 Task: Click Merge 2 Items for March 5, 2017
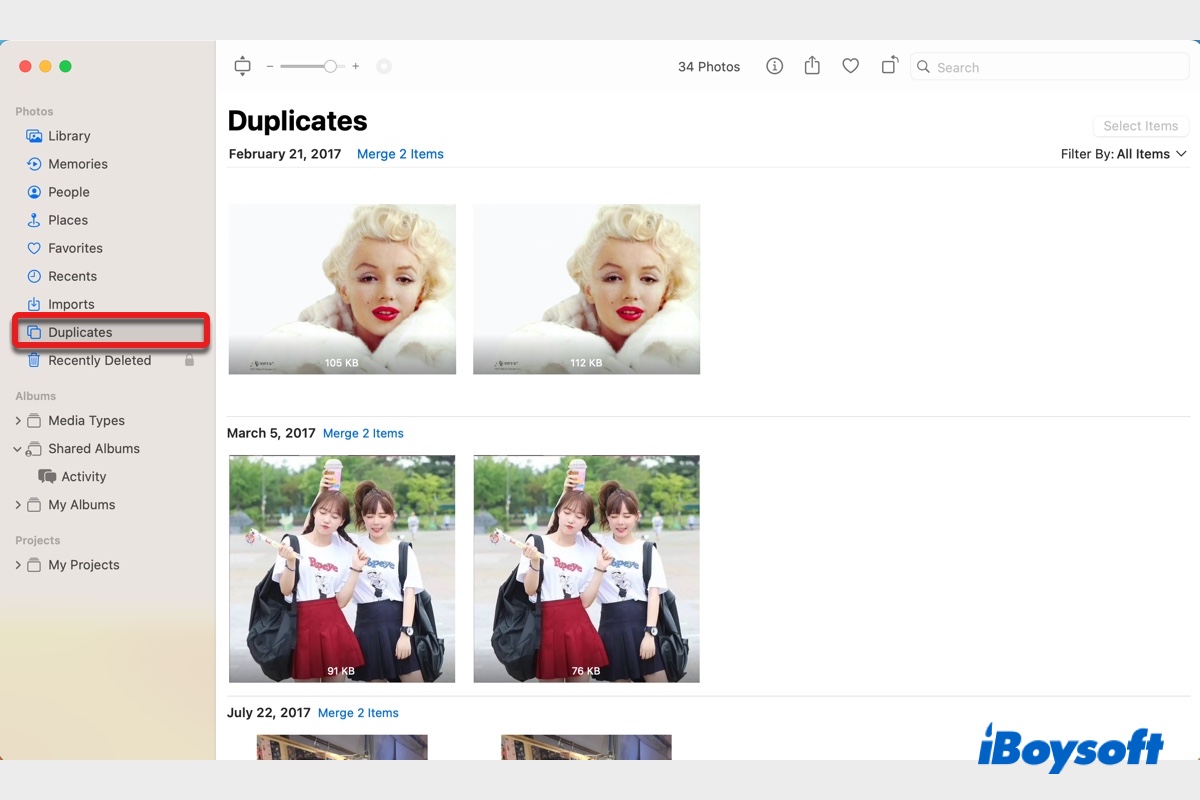click(x=363, y=433)
